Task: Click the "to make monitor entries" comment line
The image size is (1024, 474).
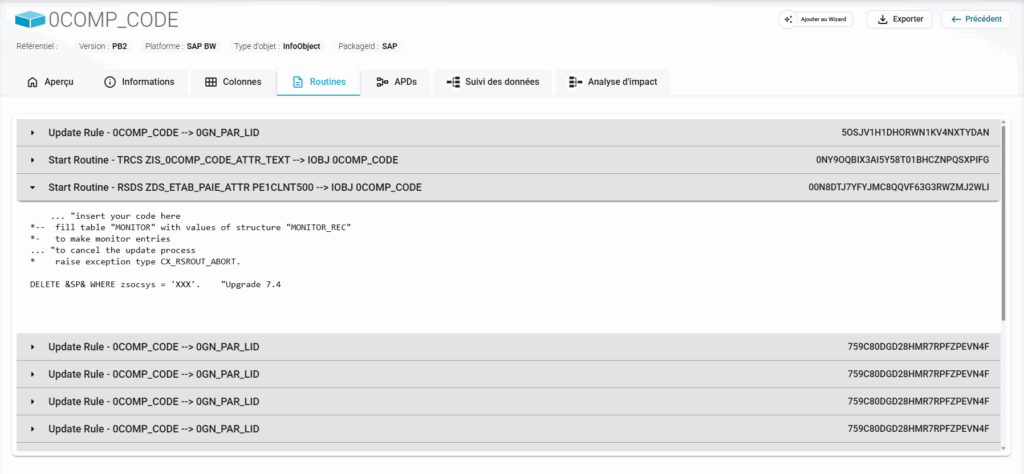Action: point(100,239)
